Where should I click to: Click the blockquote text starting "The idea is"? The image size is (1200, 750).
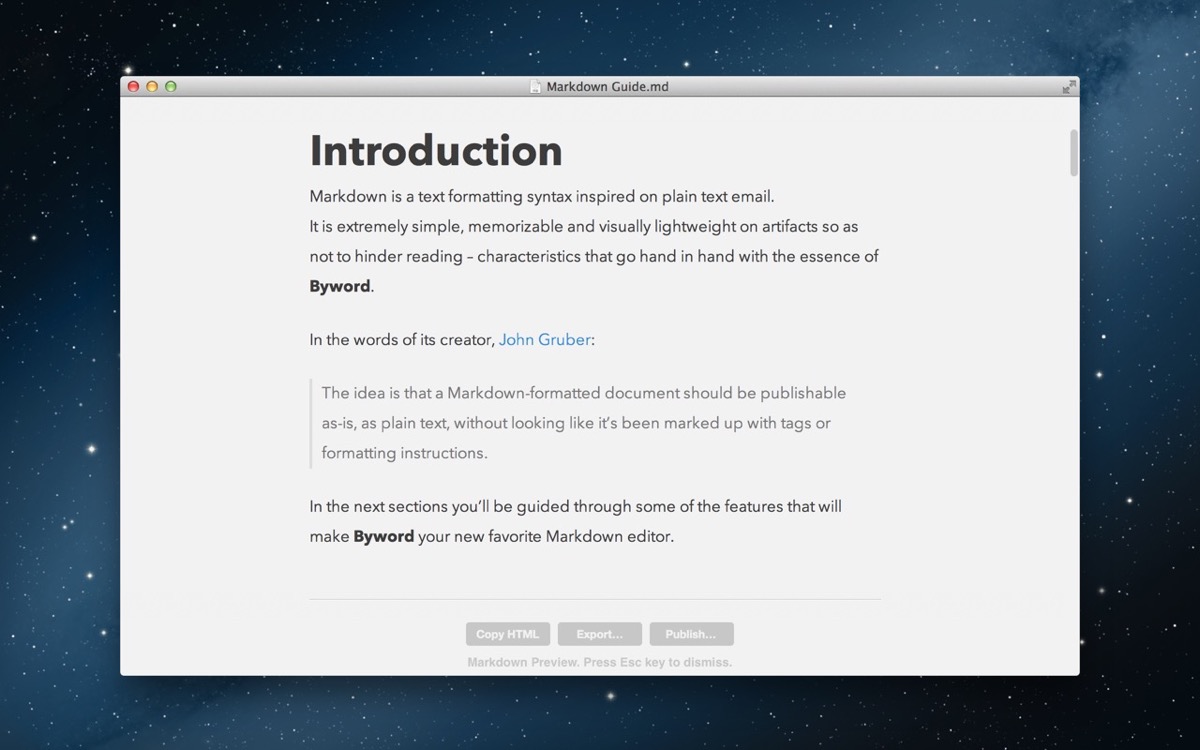[584, 423]
